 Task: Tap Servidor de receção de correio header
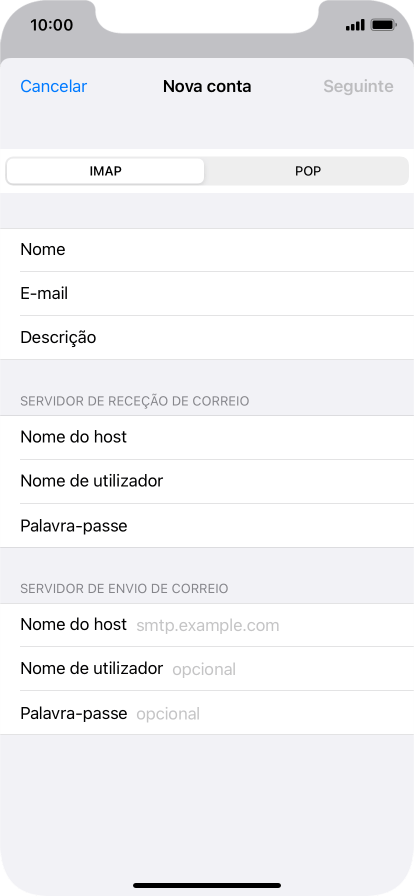point(135,401)
